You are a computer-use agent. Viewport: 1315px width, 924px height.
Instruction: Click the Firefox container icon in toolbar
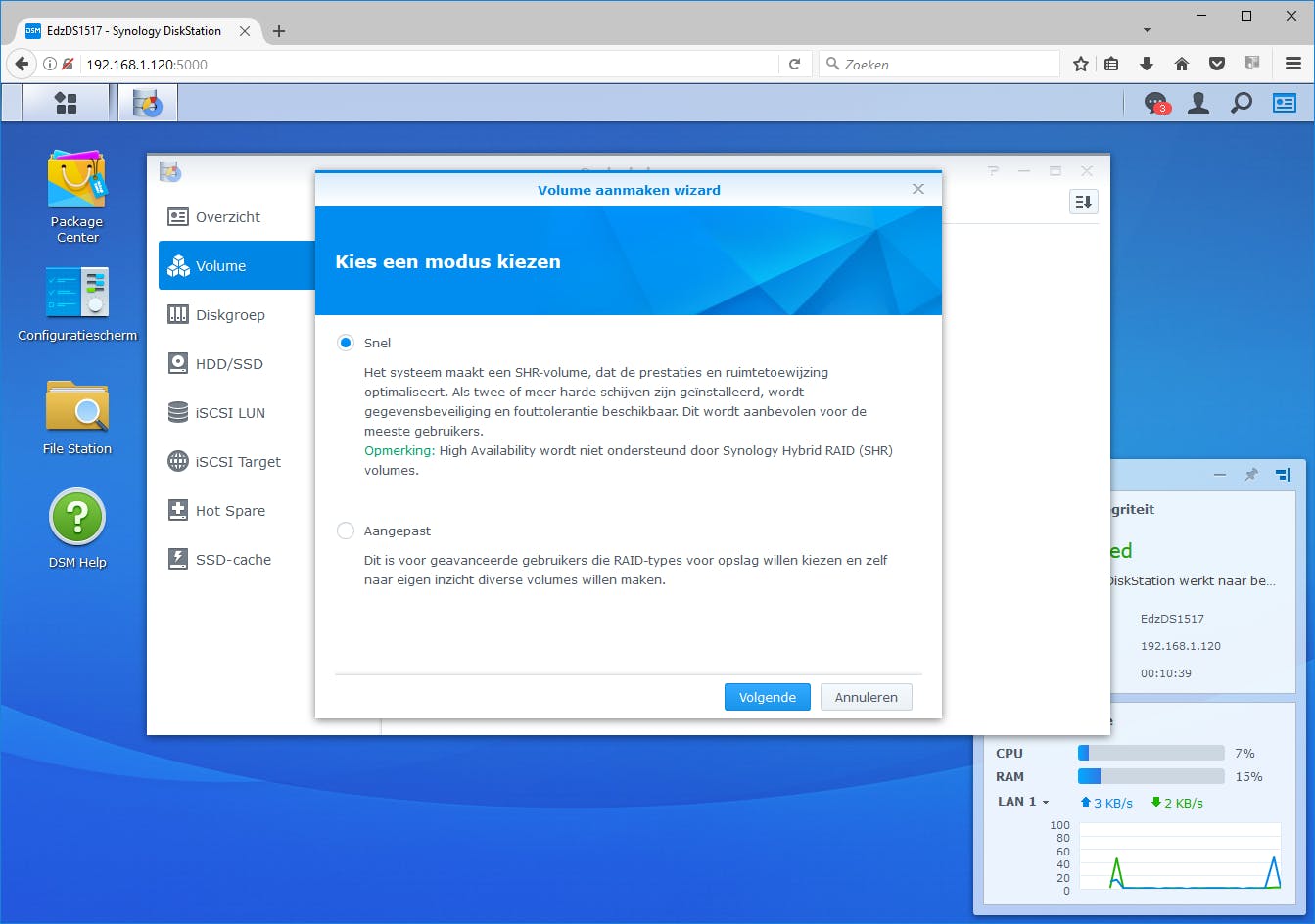[1251, 64]
